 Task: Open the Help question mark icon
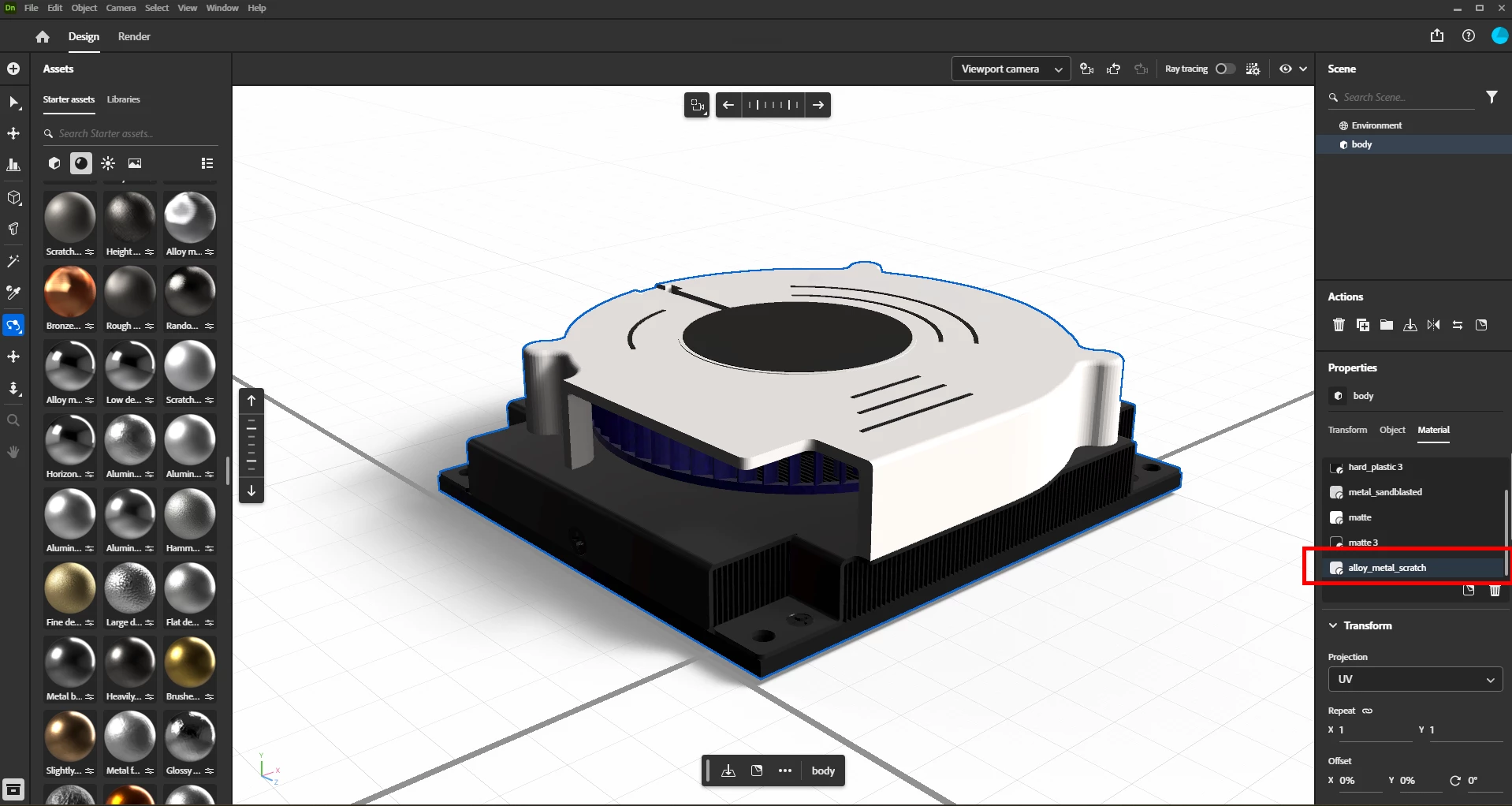point(1469,35)
